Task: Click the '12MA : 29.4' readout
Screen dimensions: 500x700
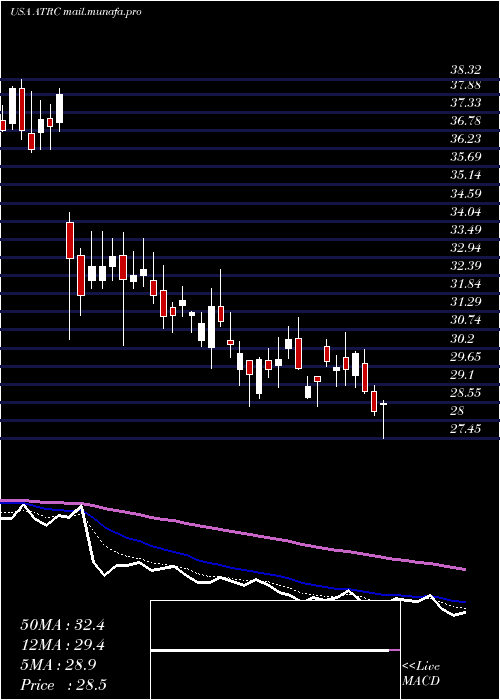Action: (x=62, y=645)
